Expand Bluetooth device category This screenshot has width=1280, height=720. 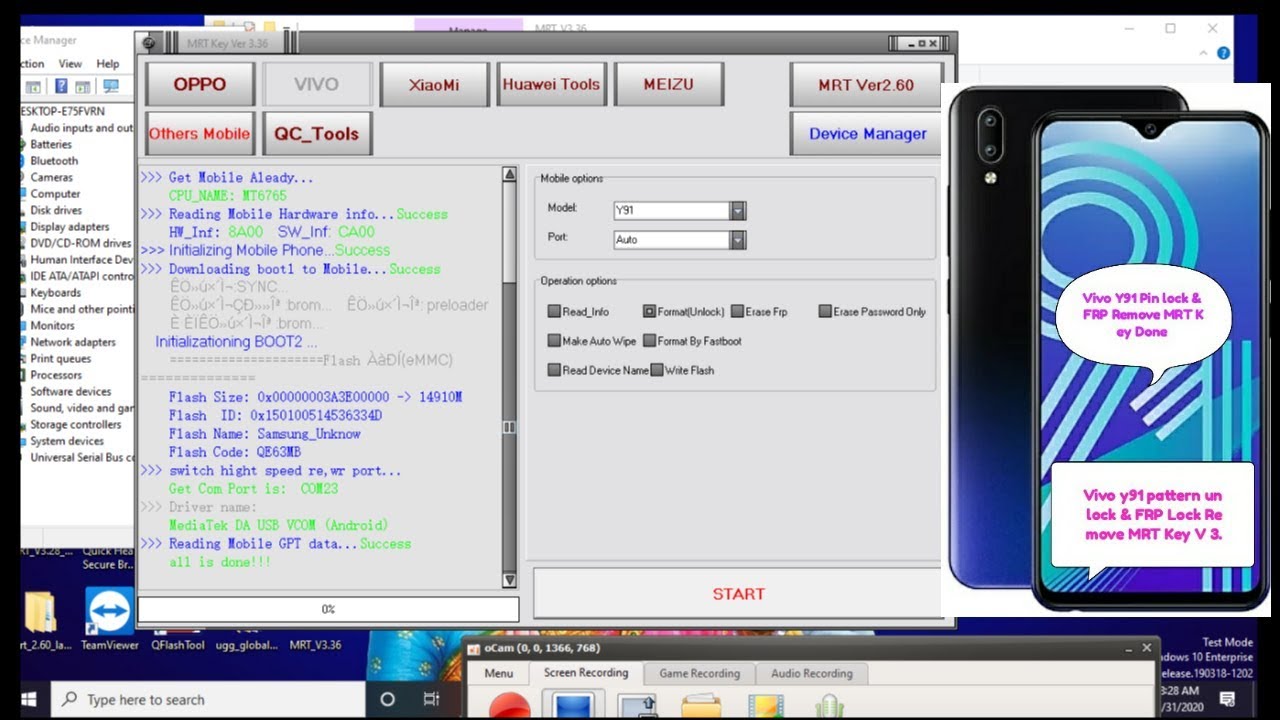tap(54, 160)
